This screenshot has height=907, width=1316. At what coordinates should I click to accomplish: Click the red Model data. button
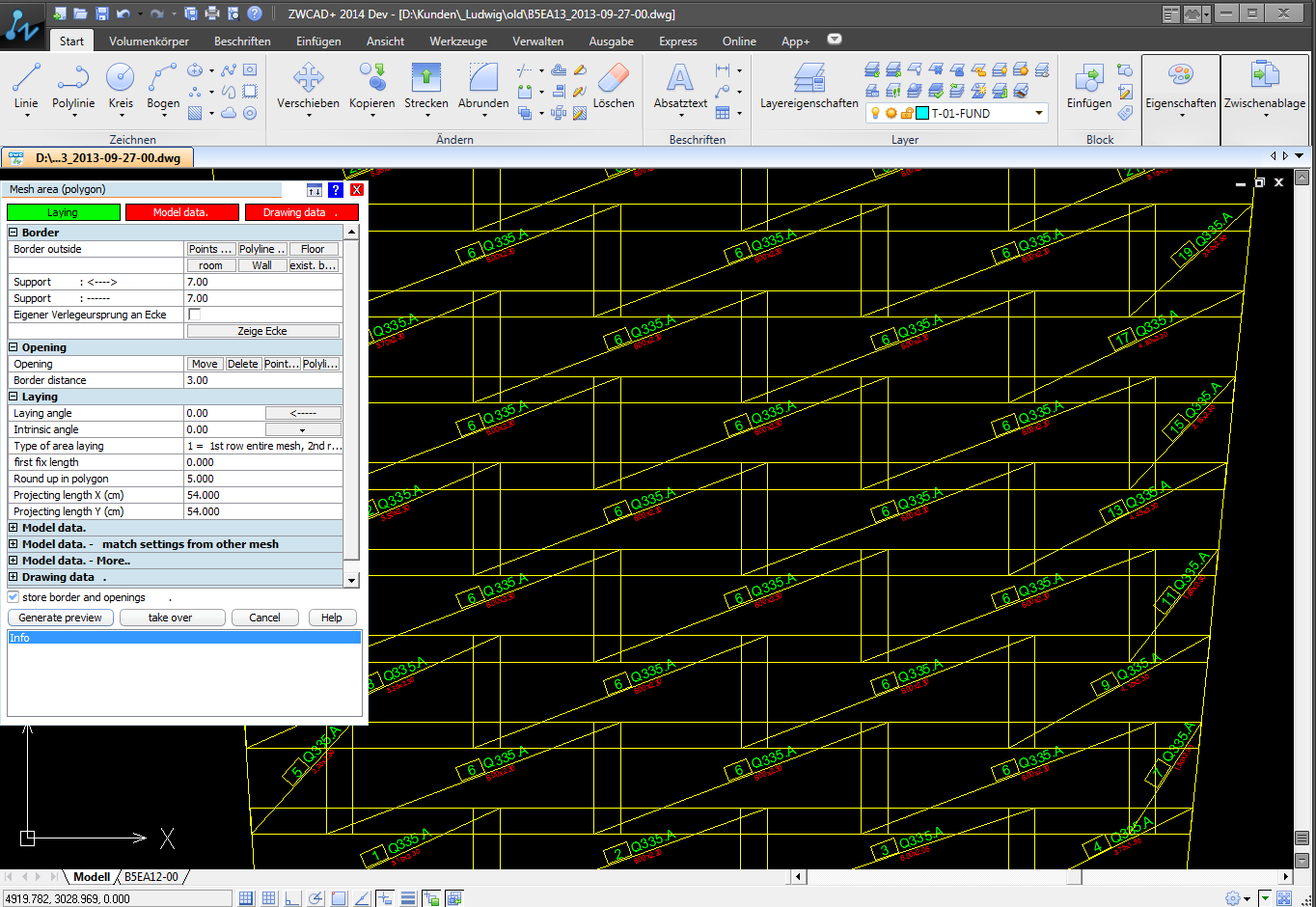click(180, 212)
